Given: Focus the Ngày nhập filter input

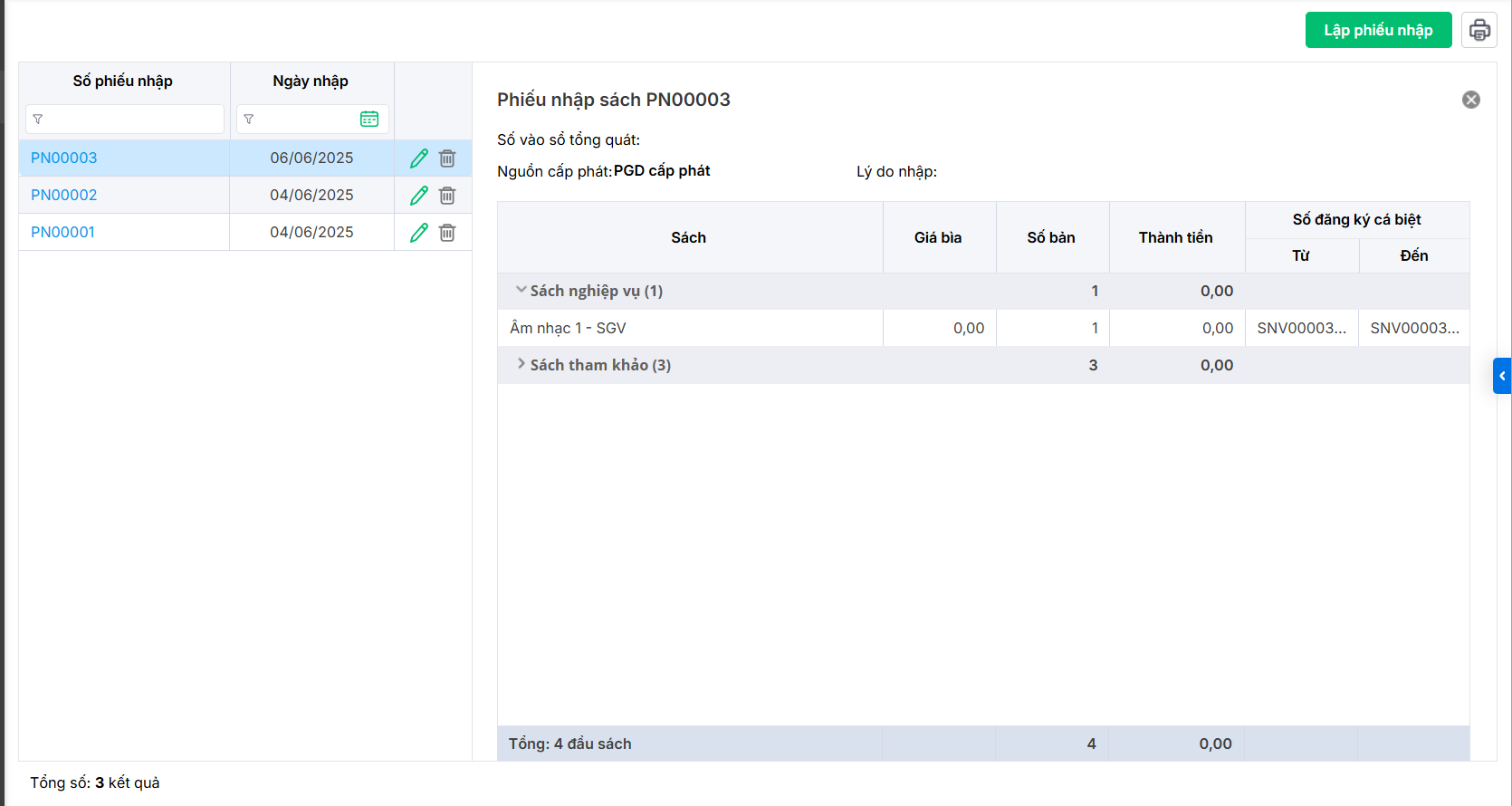Looking at the screenshot, I should tap(312, 119).
